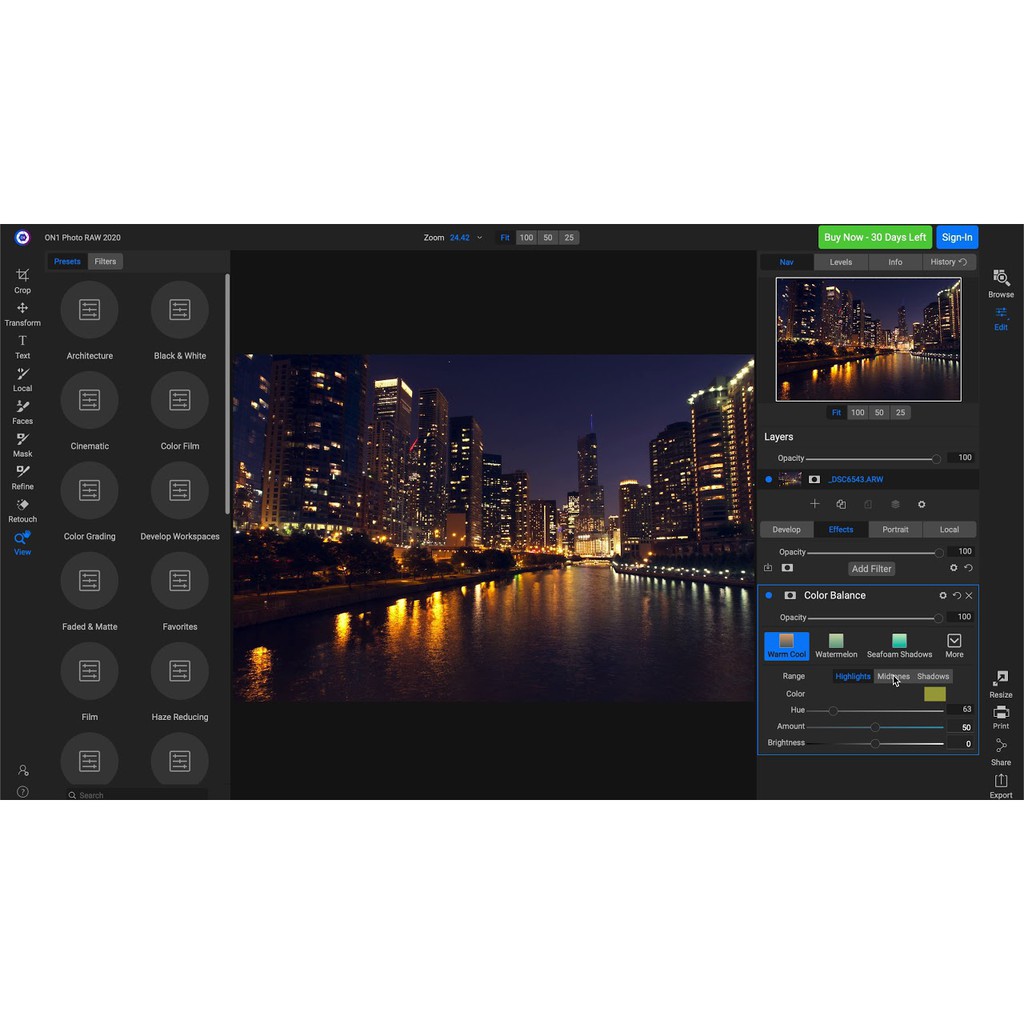
Task: Click the Add Filter button
Action: pyautogui.click(x=871, y=568)
